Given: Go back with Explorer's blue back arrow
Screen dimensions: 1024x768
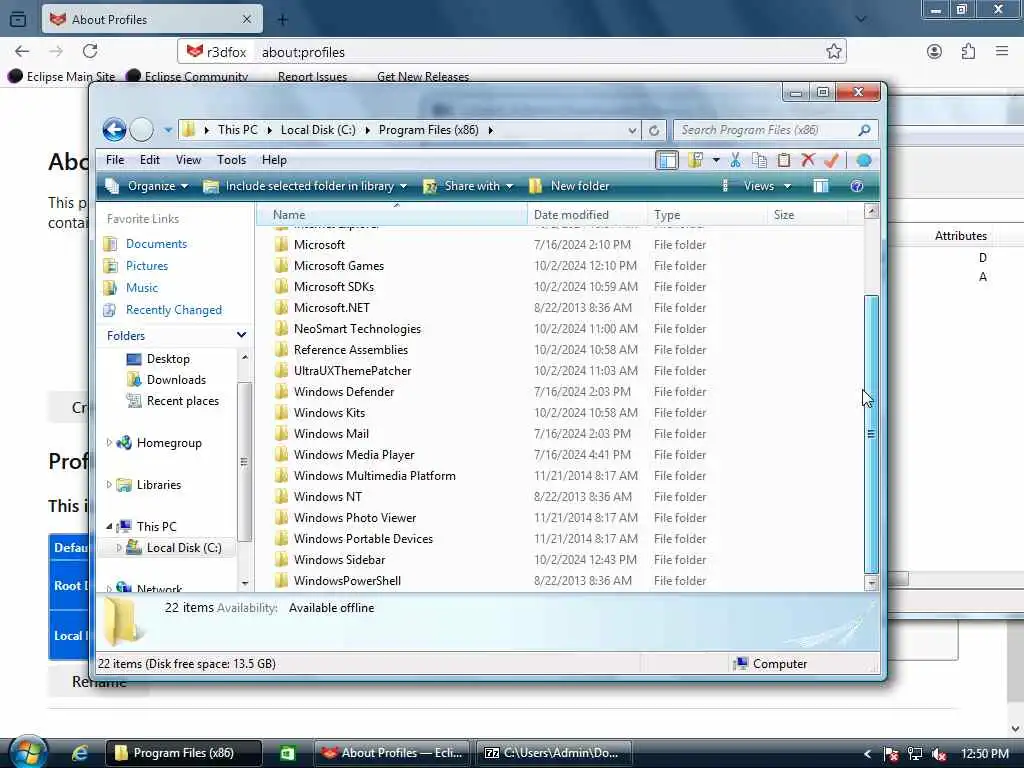Looking at the screenshot, I should click(114, 129).
